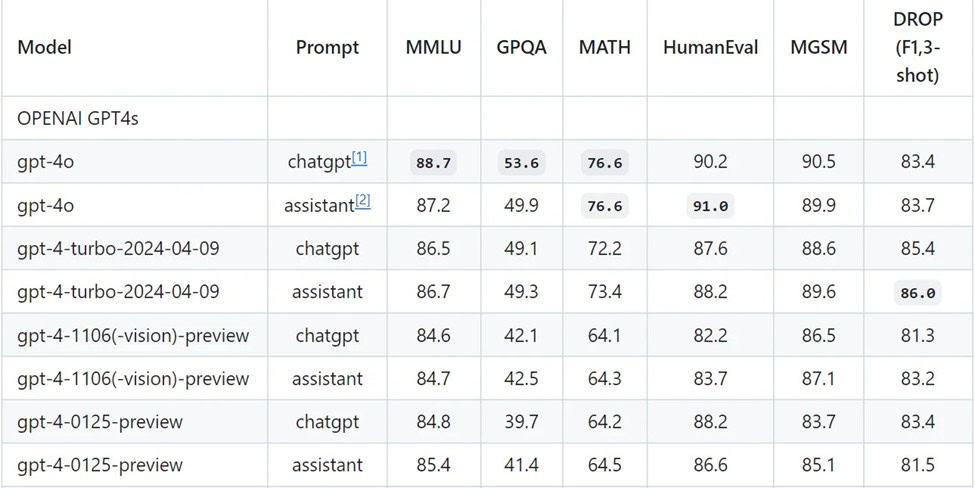Image resolution: width=975 pixels, height=488 pixels.
Task: Select the MGSM column header
Action: click(819, 47)
